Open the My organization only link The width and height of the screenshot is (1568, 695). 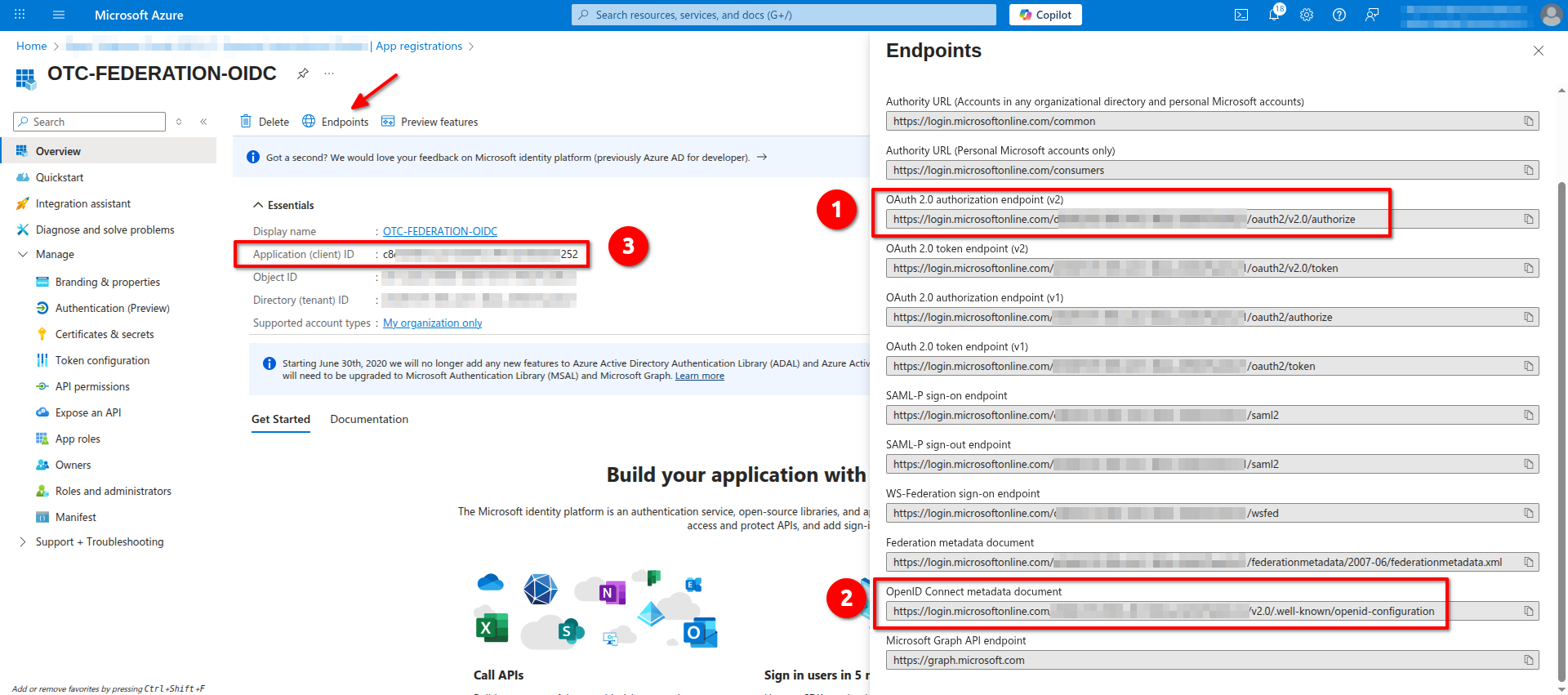[x=432, y=323]
